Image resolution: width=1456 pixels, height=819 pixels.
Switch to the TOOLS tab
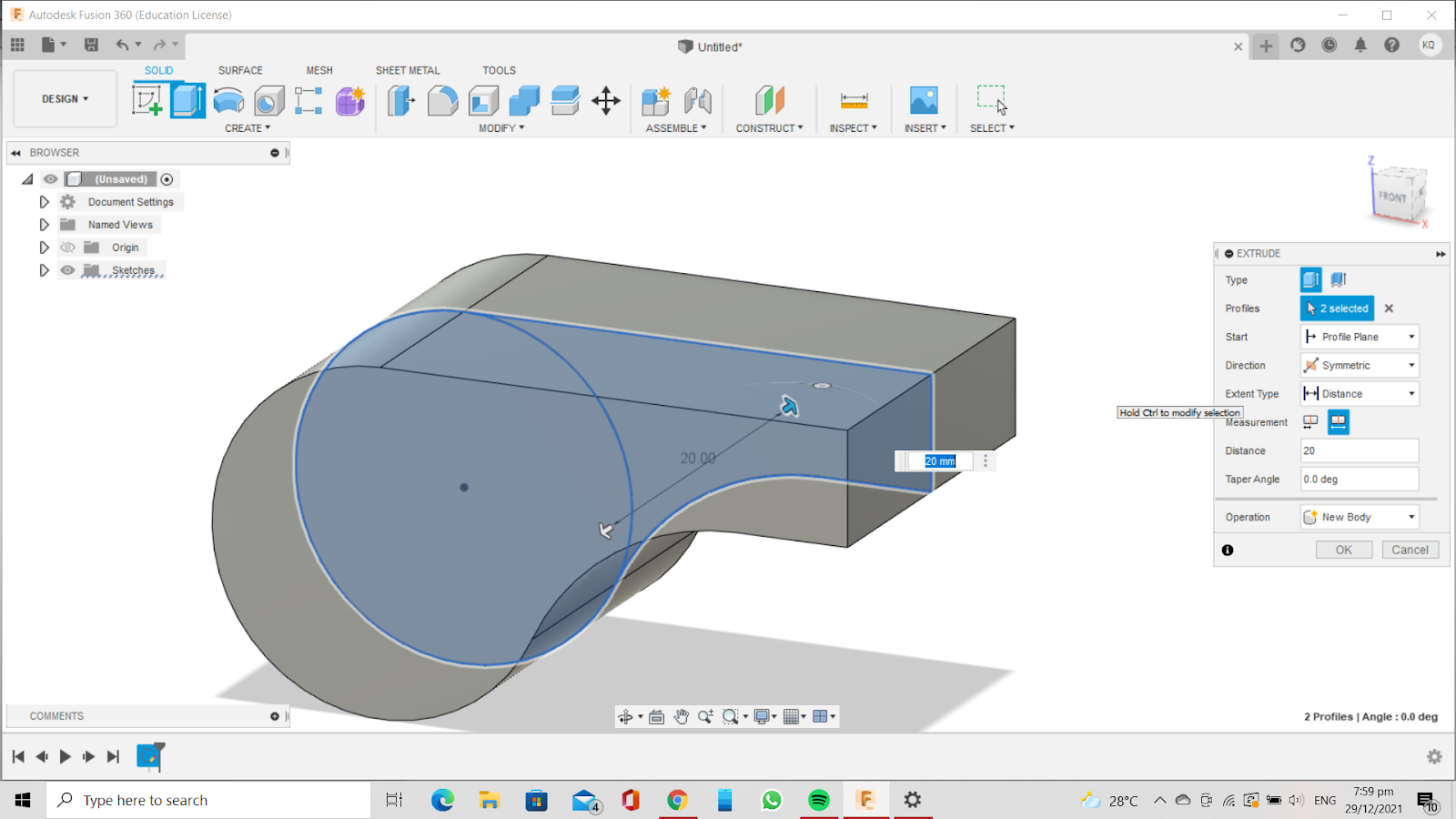tap(499, 70)
